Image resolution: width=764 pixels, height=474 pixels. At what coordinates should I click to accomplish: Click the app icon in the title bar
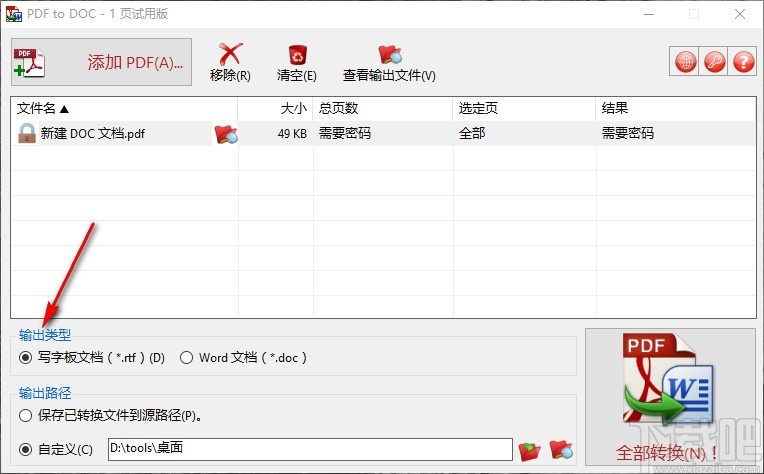pyautogui.click(x=14, y=14)
